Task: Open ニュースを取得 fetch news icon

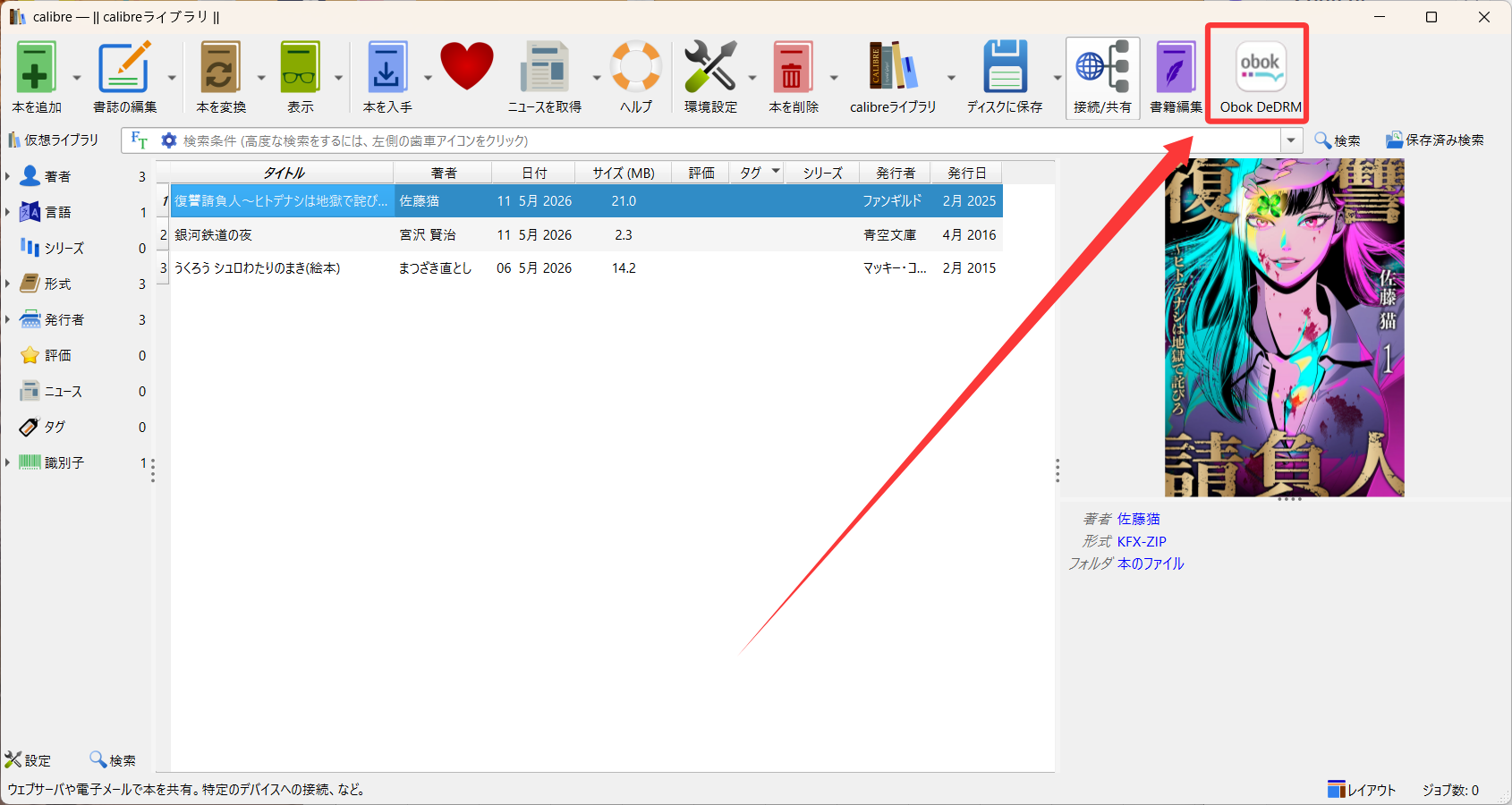Action: pos(545,67)
